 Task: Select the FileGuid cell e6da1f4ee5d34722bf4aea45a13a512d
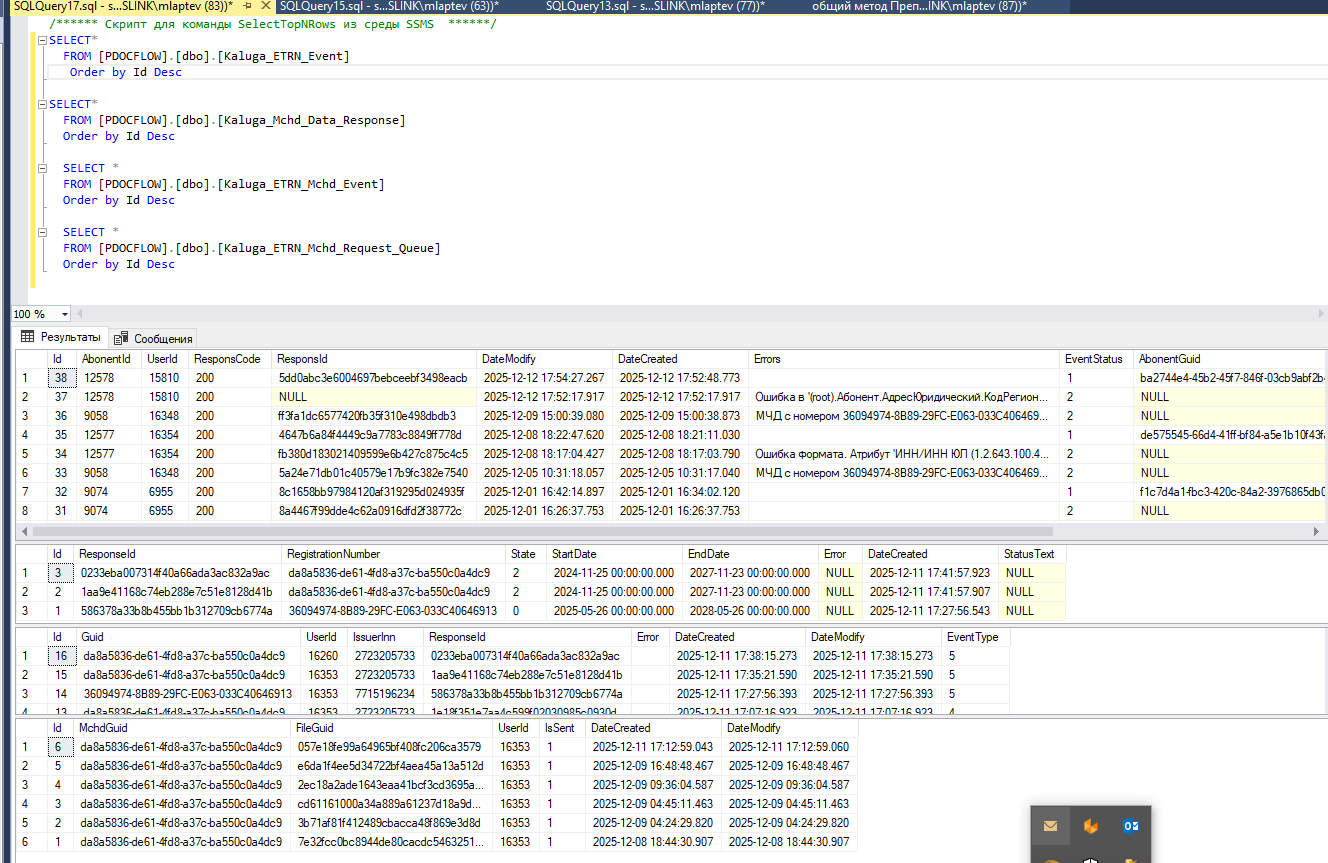[391, 766]
